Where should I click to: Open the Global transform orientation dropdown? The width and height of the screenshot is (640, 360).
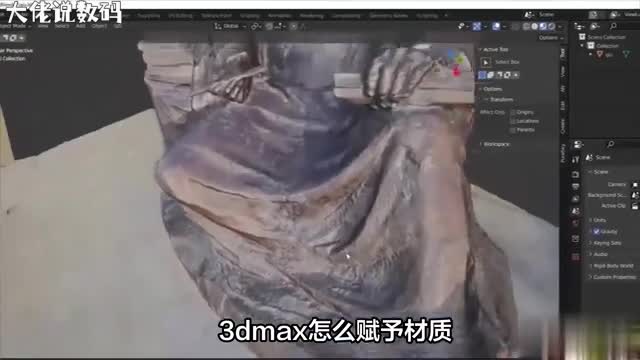click(x=230, y=26)
